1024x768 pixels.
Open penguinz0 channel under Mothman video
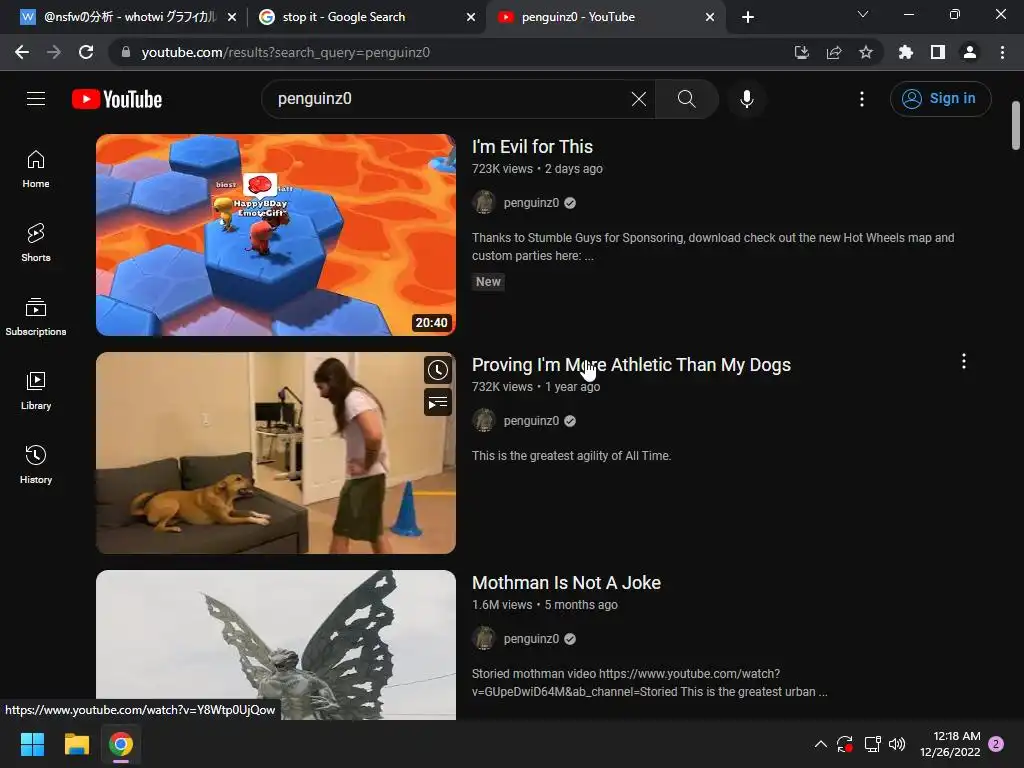coord(531,639)
